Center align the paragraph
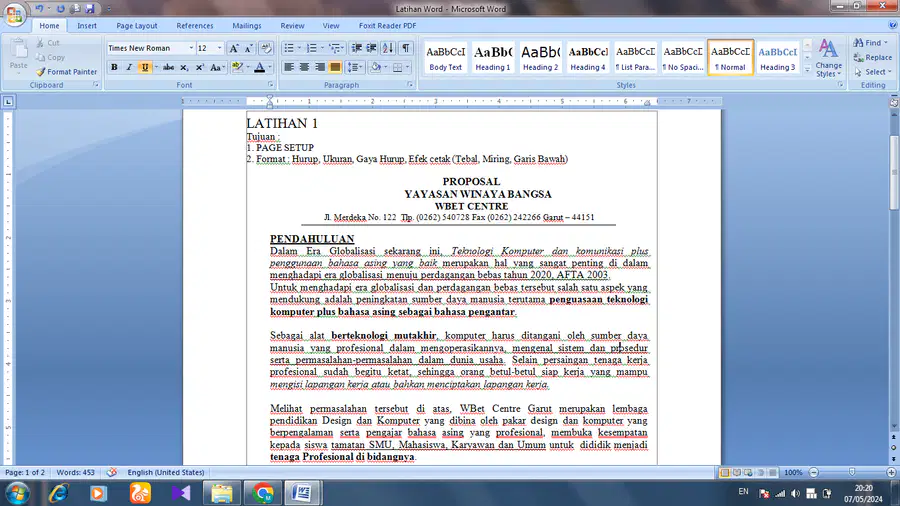 [x=304, y=67]
